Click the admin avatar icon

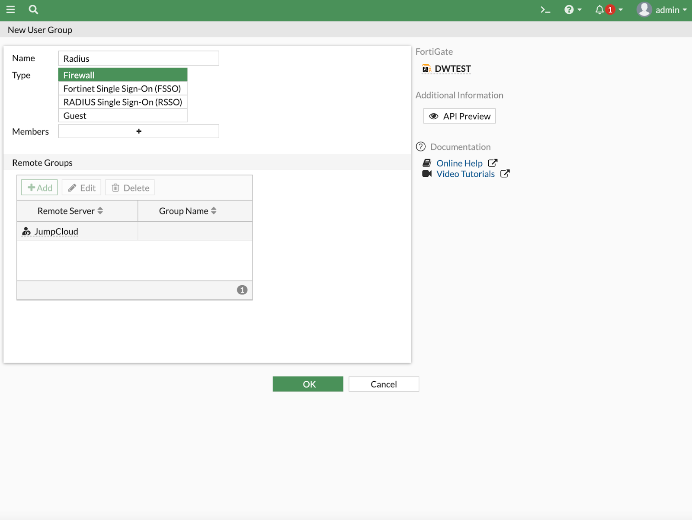point(644,9)
